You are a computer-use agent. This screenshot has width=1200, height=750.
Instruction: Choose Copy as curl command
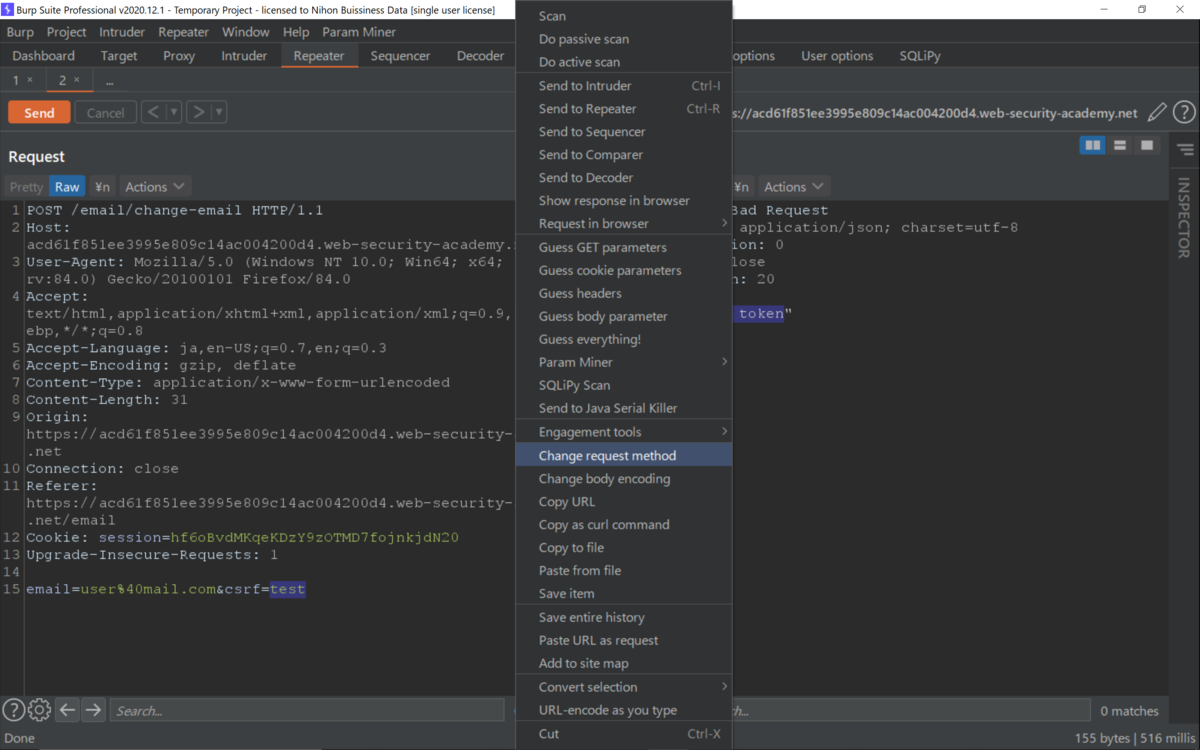coord(623,524)
